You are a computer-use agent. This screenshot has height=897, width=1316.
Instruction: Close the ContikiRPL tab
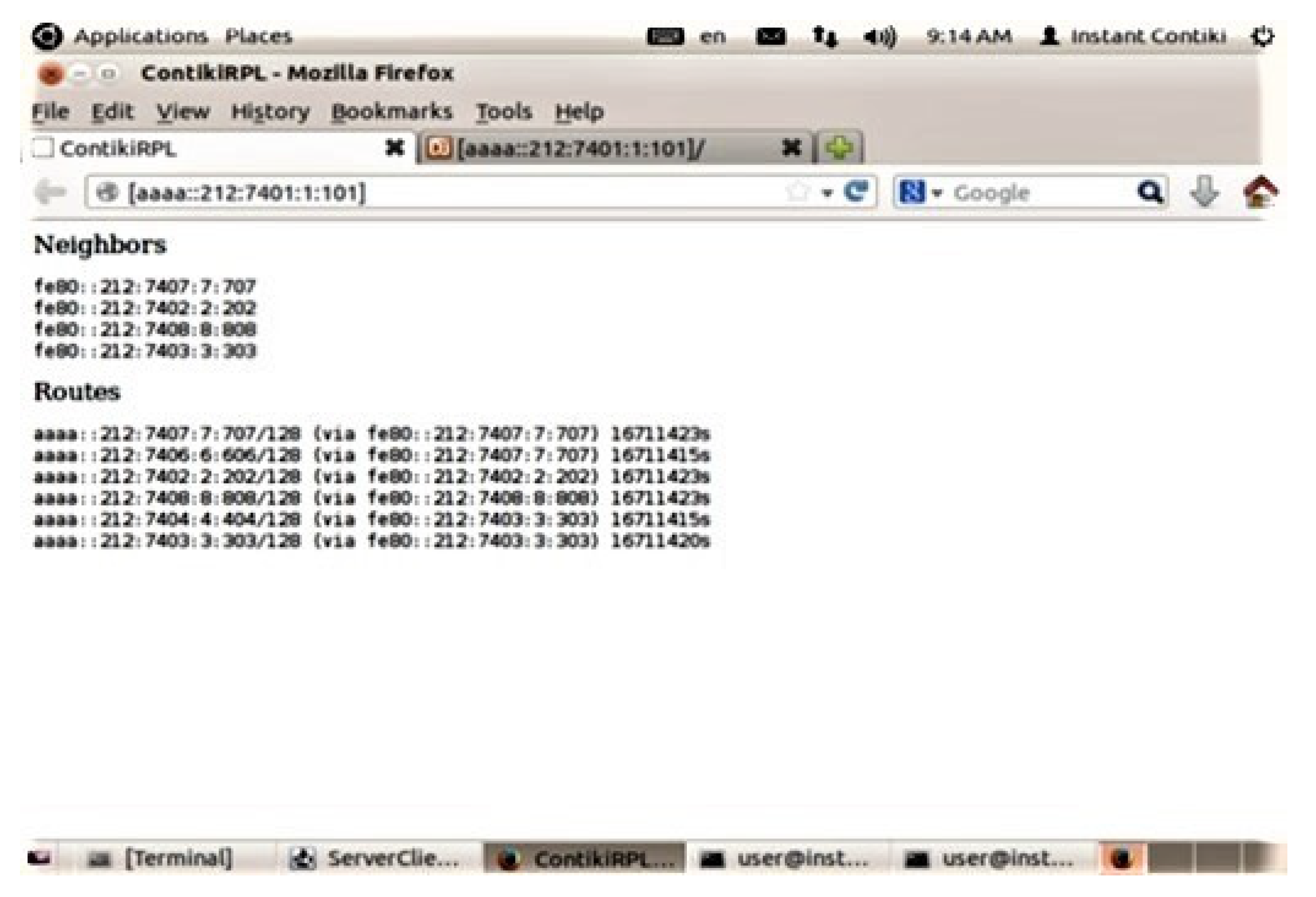(395, 148)
